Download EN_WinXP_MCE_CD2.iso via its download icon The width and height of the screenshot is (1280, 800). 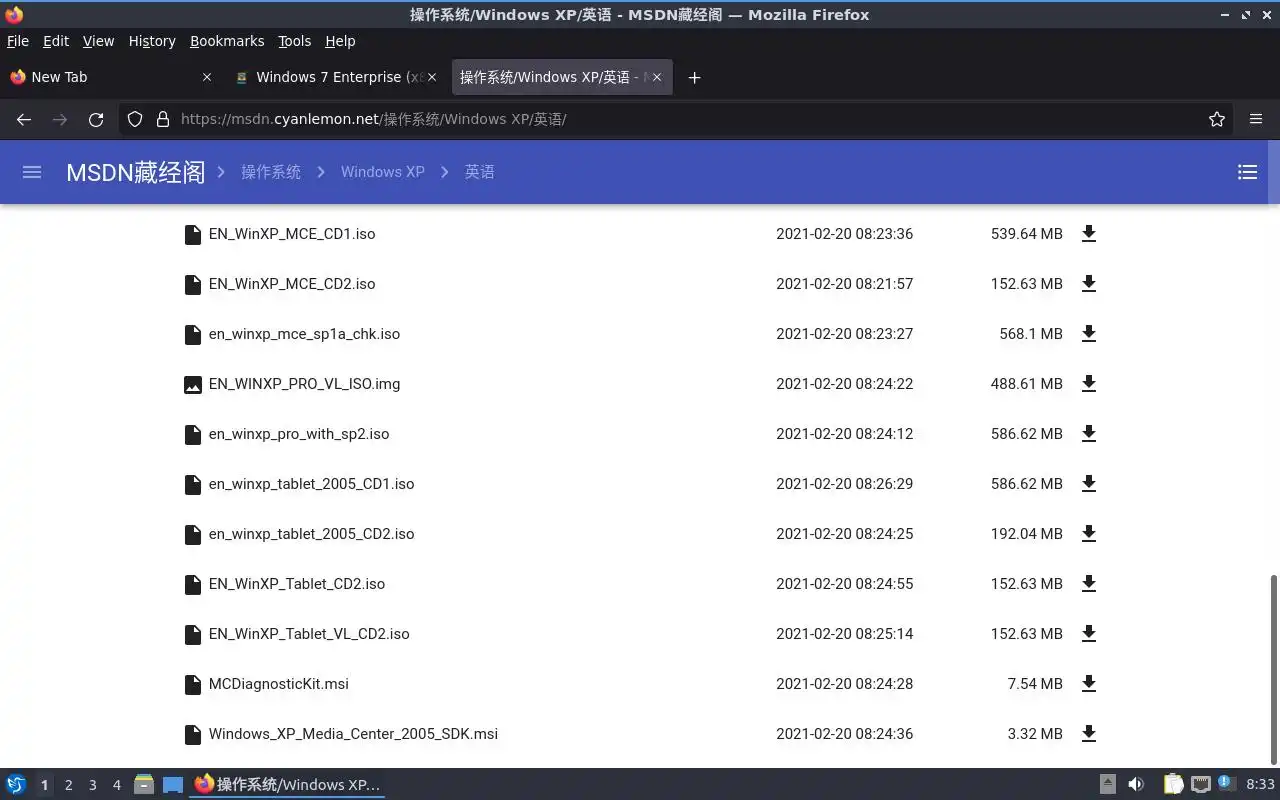[1089, 284]
